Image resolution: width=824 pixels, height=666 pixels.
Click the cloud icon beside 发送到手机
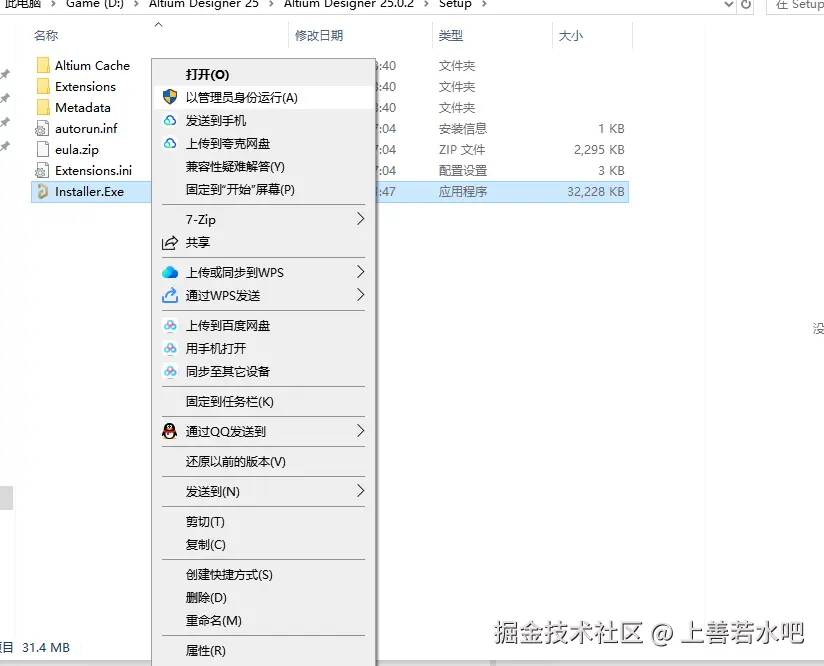click(x=170, y=120)
